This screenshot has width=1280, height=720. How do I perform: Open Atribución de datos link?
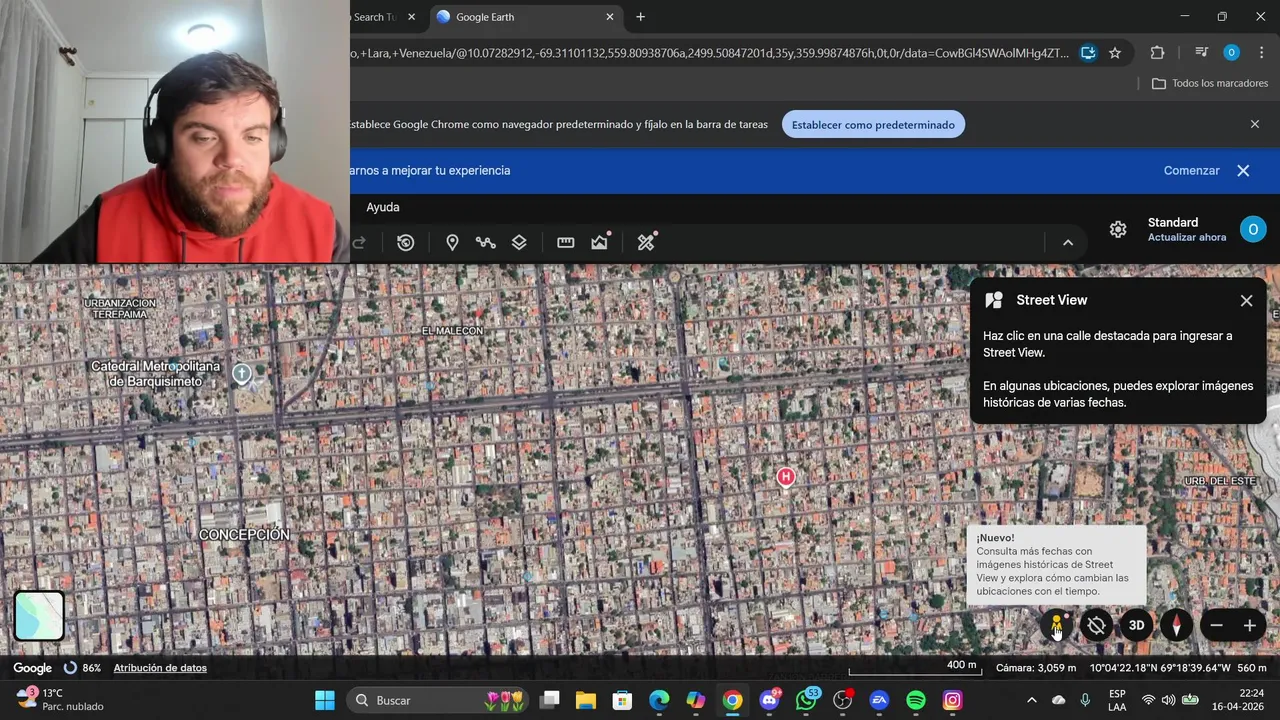160,668
